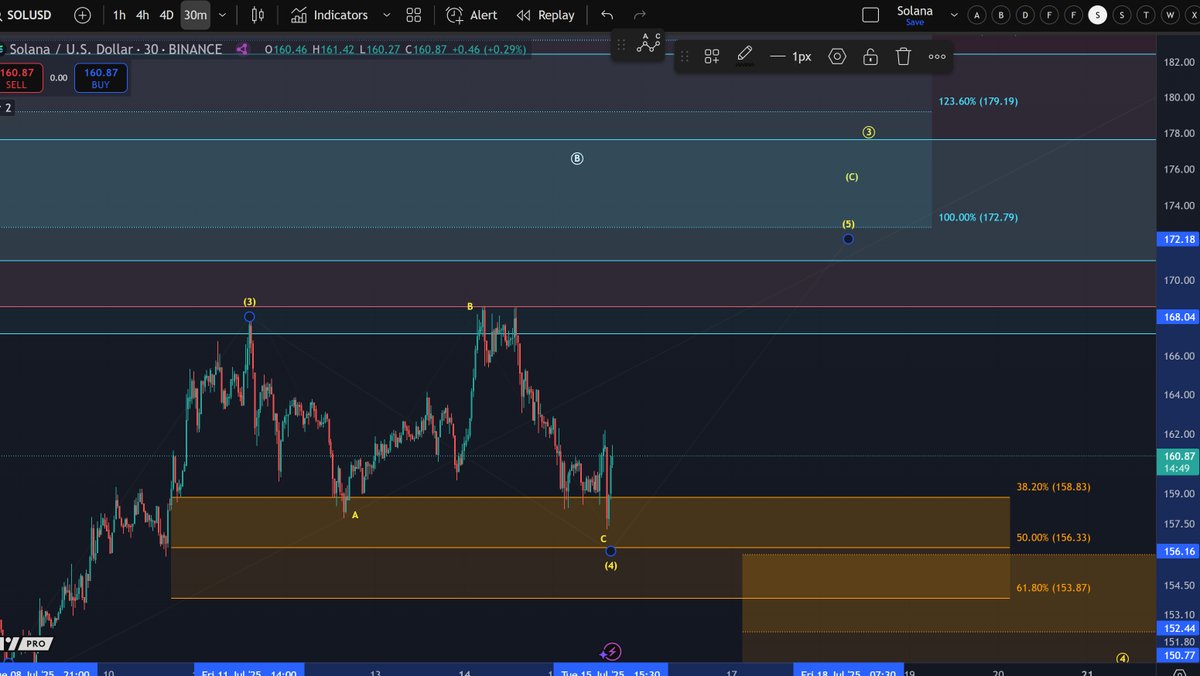The width and height of the screenshot is (1200, 676).
Task: Click the 152.44 price scale label
Action: pyautogui.click(x=1178, y=628)
